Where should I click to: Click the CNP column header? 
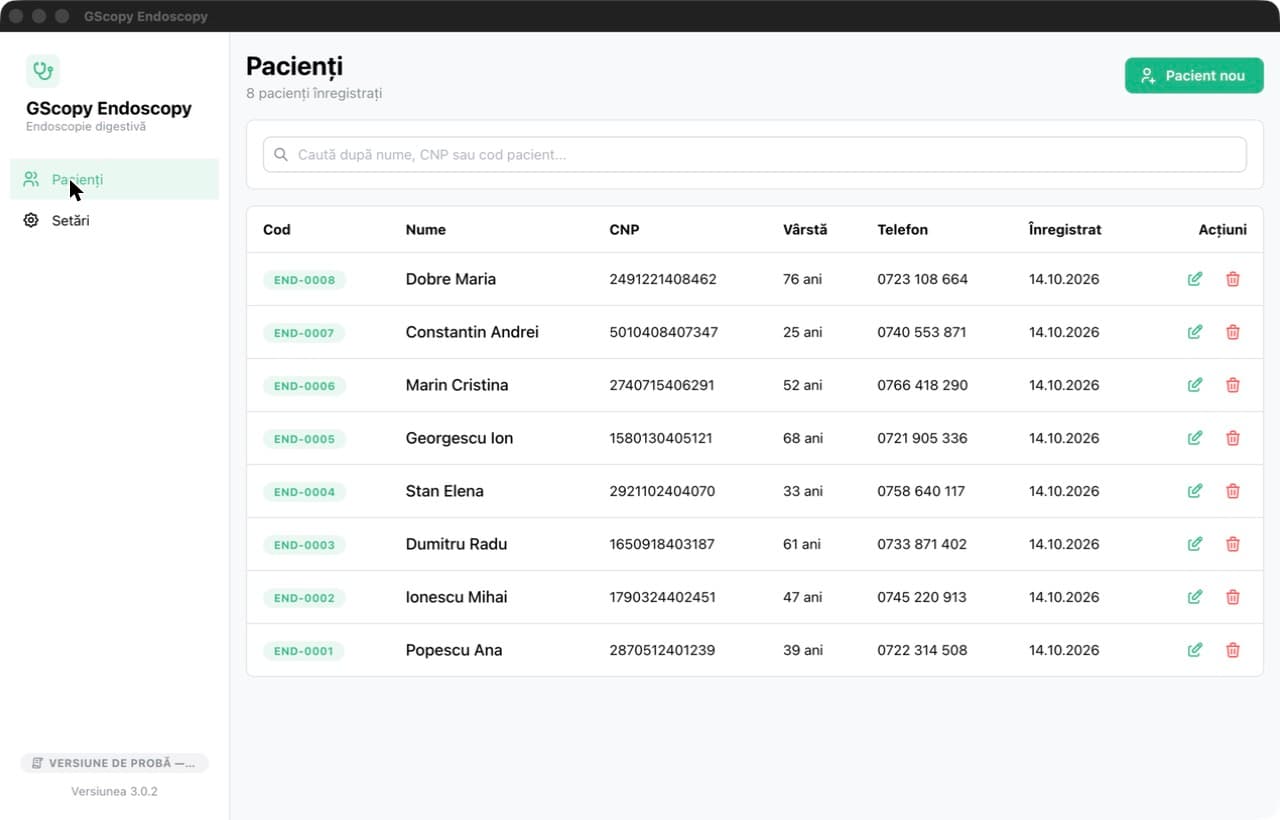click(624, 229)
